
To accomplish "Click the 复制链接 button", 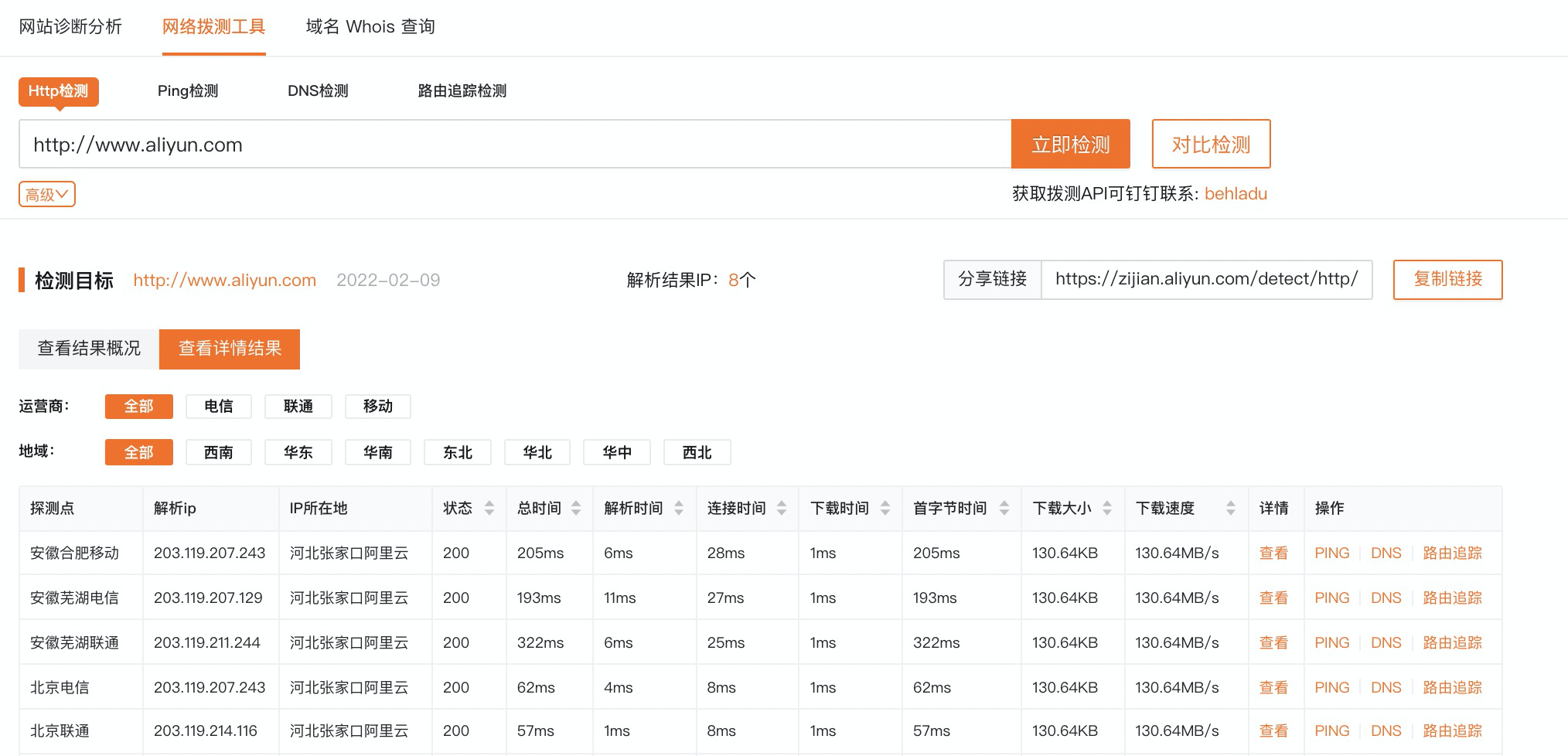I will pyautogui.click(x=1447, y=279).
